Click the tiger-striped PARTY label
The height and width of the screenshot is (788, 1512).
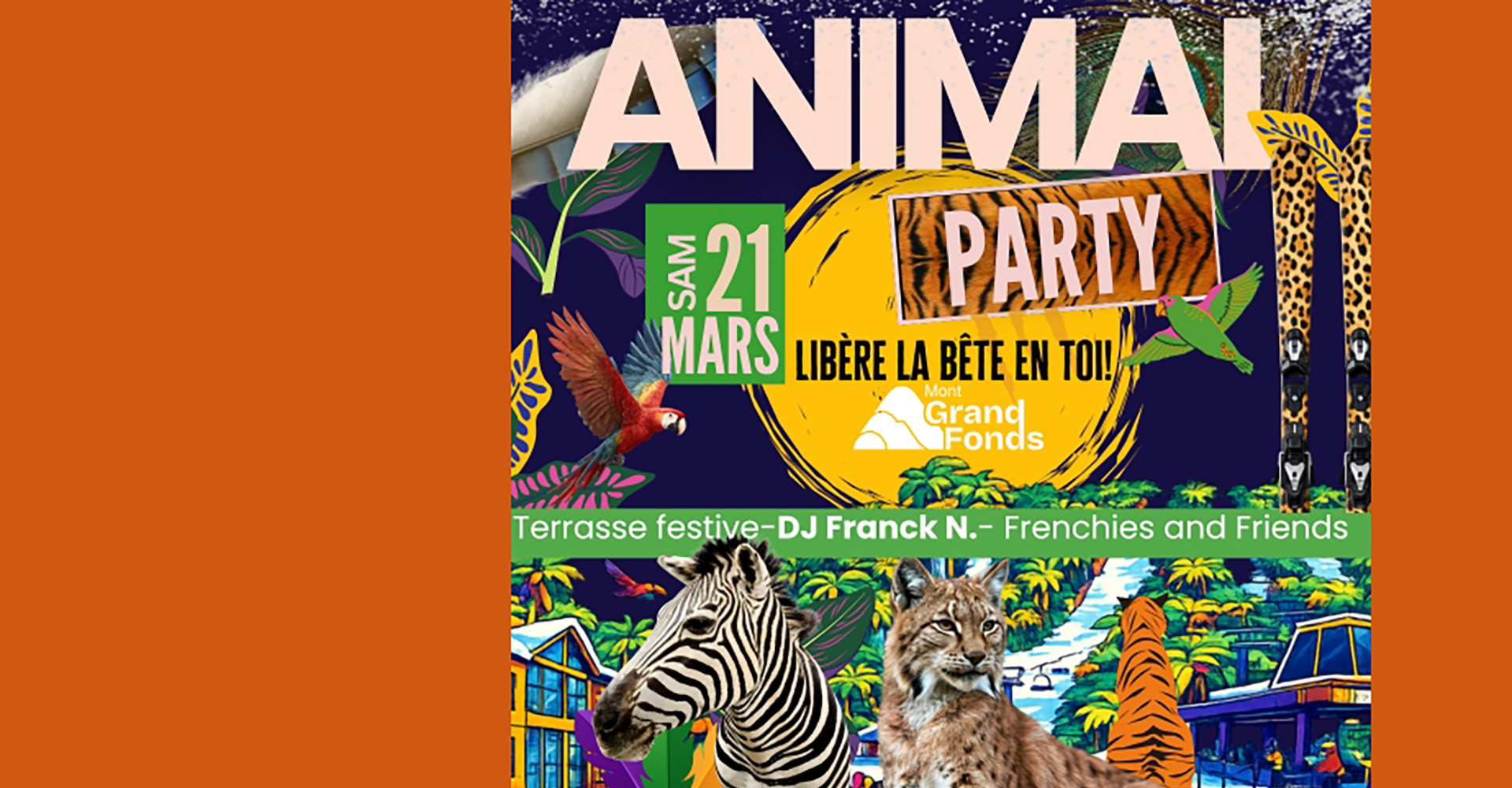[1055, 248]
